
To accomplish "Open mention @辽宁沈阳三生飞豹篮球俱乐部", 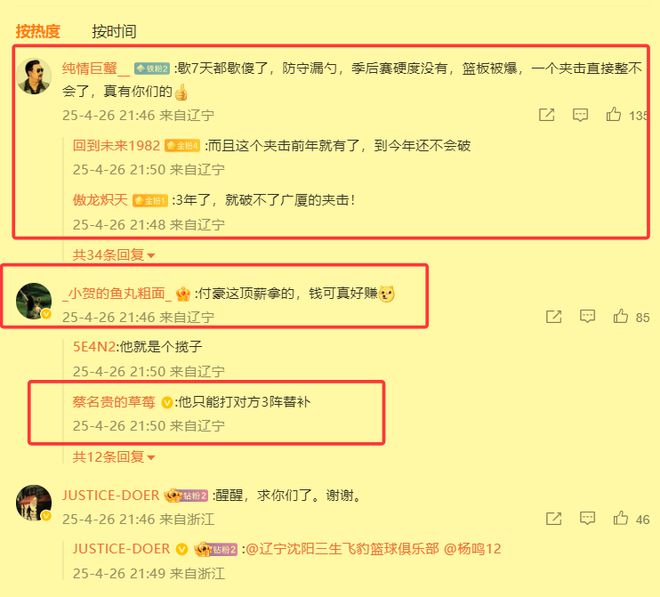I will click(x=342, y=549).
